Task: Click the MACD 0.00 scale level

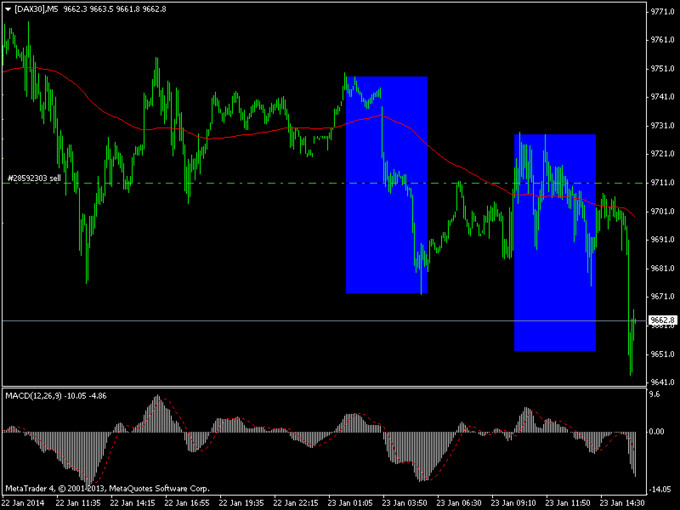Action: coord(657,432)
